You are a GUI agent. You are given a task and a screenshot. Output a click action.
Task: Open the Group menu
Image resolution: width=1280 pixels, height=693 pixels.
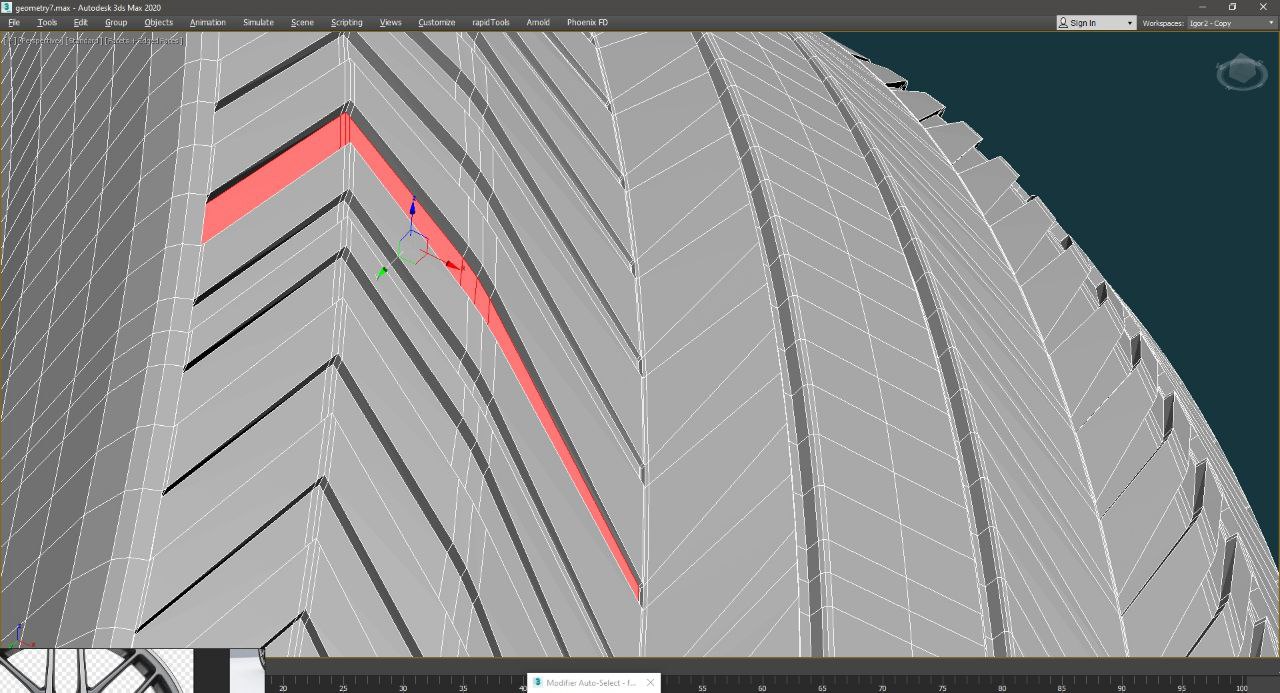(x=116, y=22)
